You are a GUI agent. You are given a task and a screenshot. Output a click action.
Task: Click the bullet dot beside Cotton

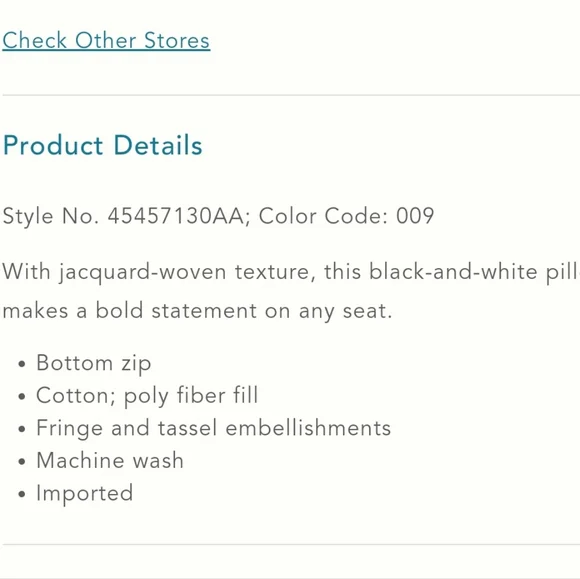pyautogui.click(x=22, y=397)
